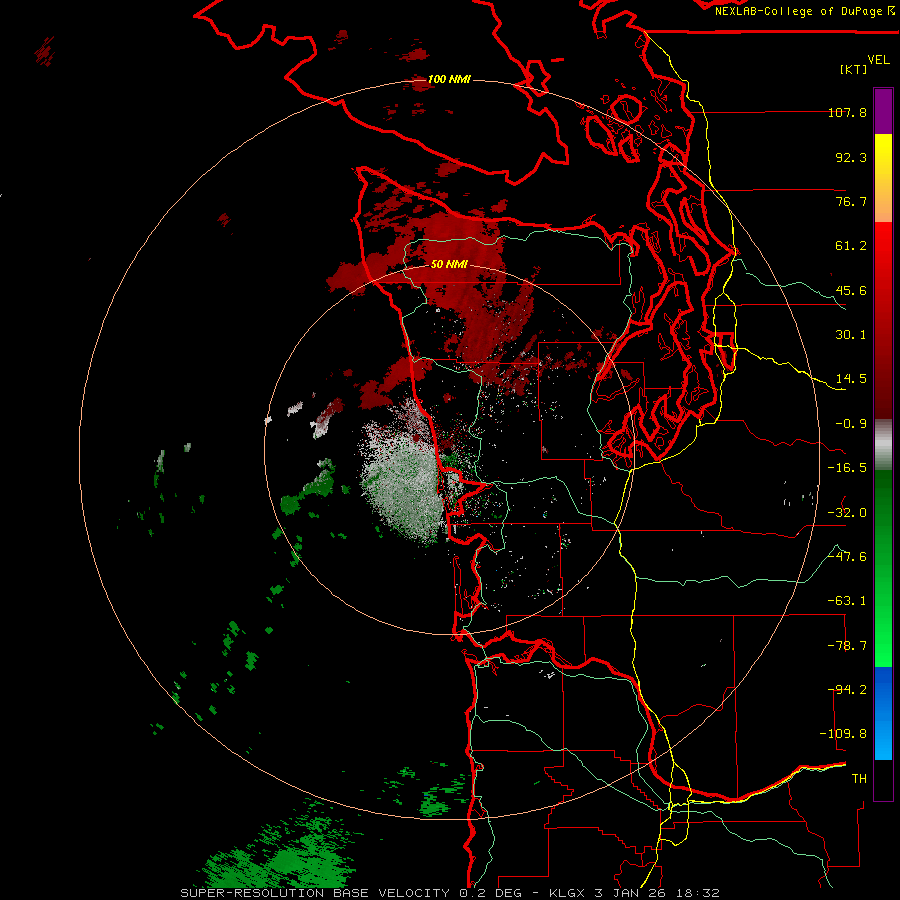Click the 14.5 velocity scale value
The height and width of the screenshot is (900, 900).
coord(851,379)
